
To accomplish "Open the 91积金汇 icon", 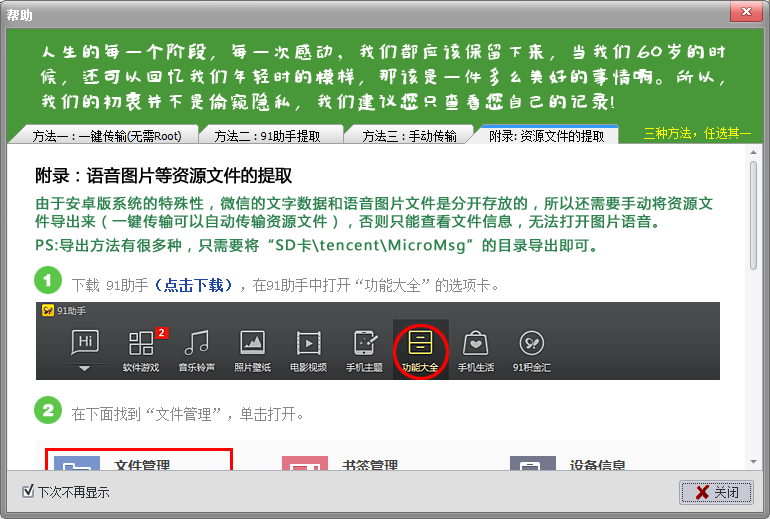I will pyautogui.click(x=531, y=345).
